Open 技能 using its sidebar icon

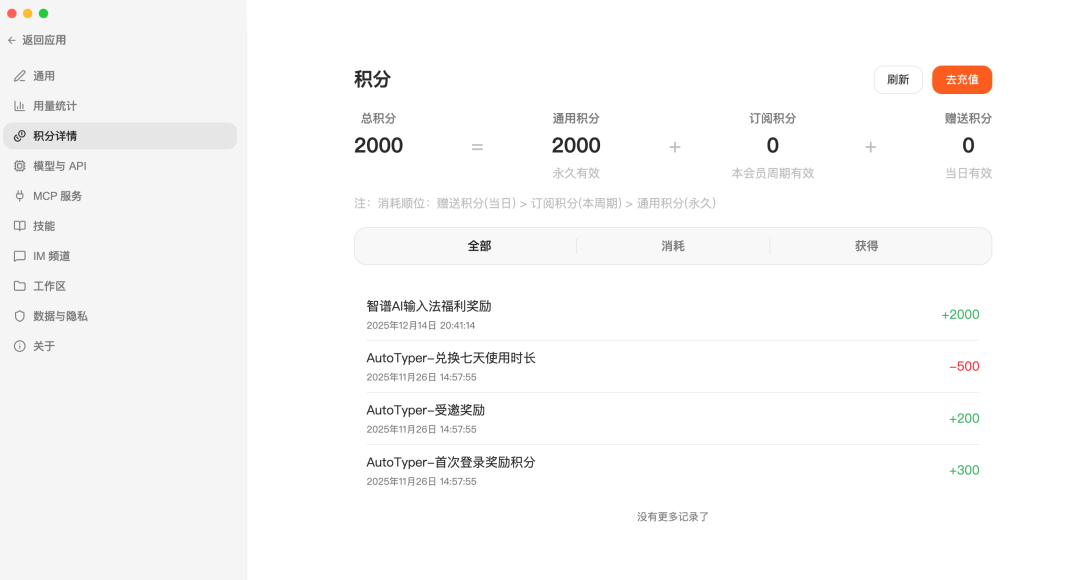(22, 225)
